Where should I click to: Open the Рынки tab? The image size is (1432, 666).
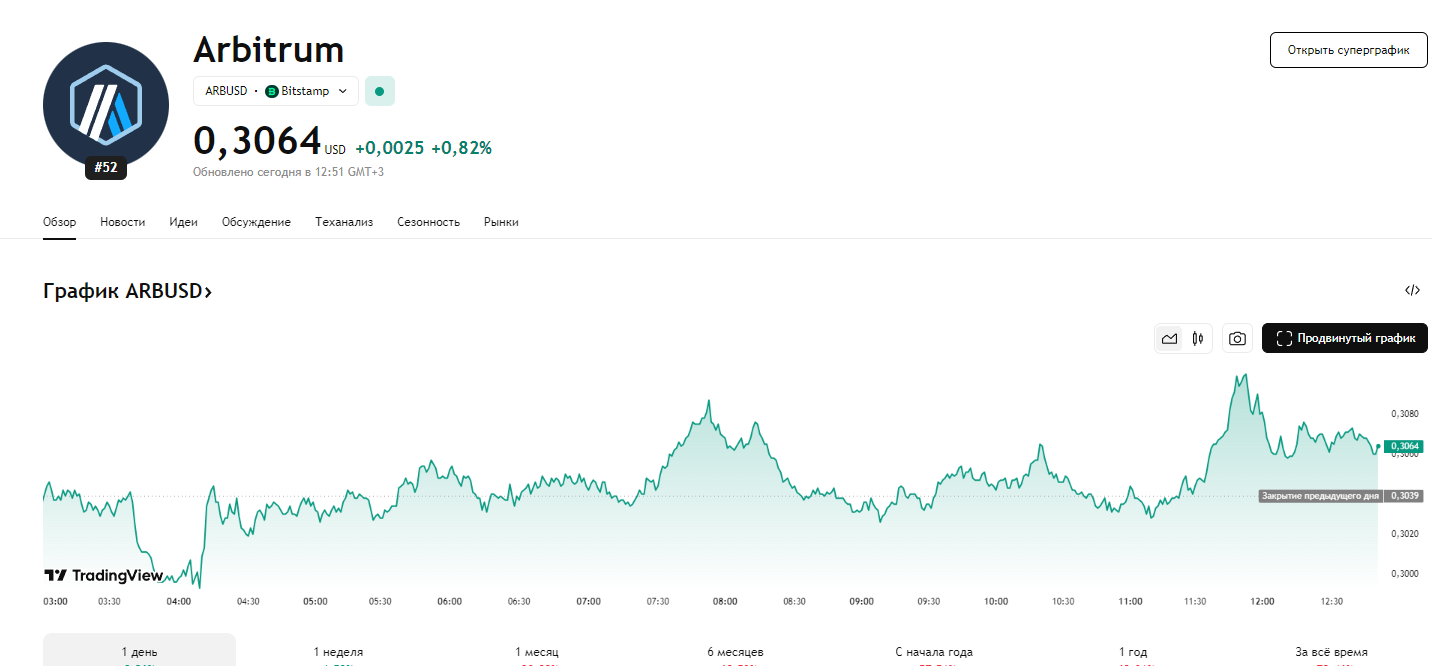501,222
